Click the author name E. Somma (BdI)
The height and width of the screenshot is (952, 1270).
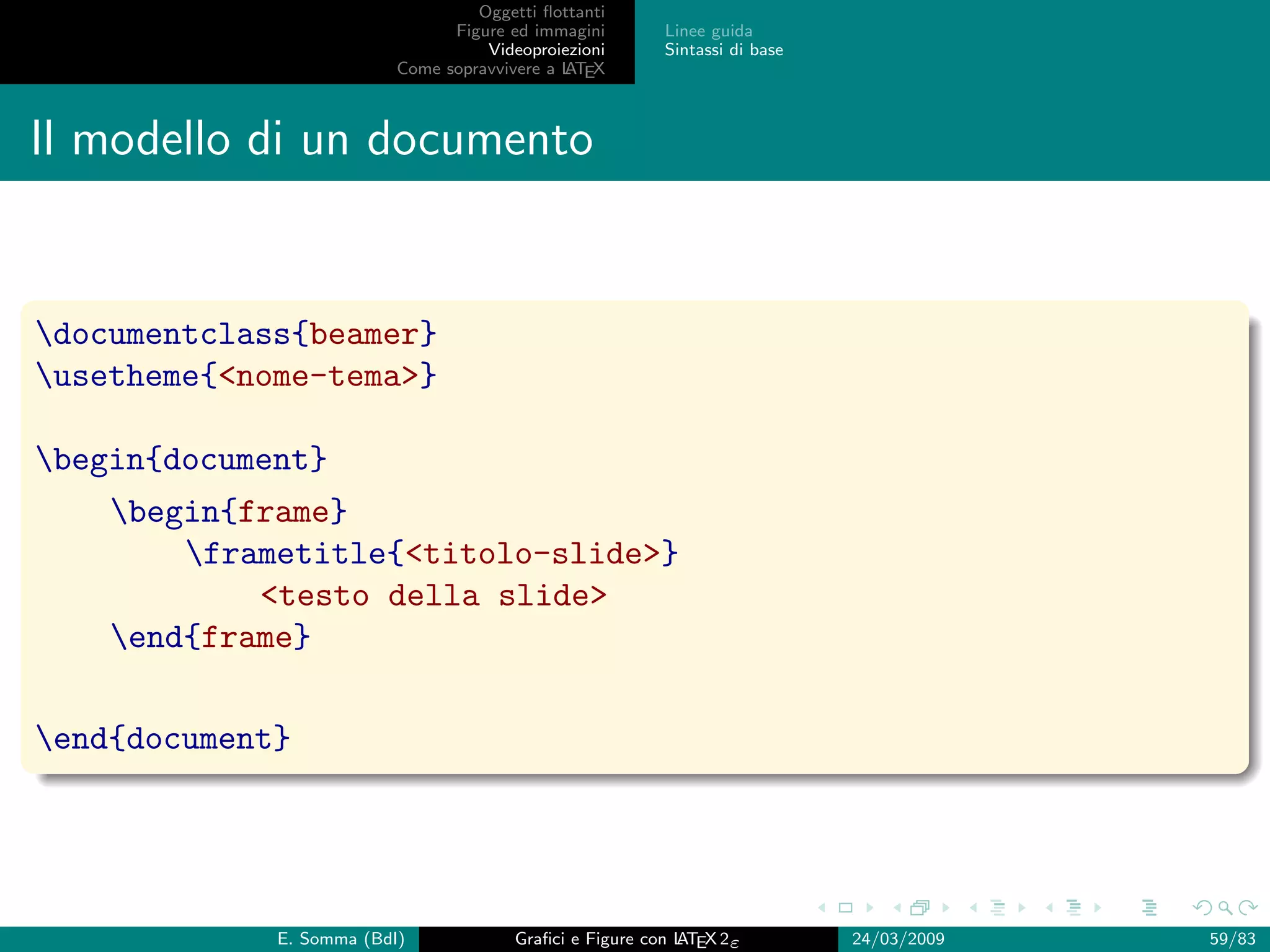coord(341,939)
